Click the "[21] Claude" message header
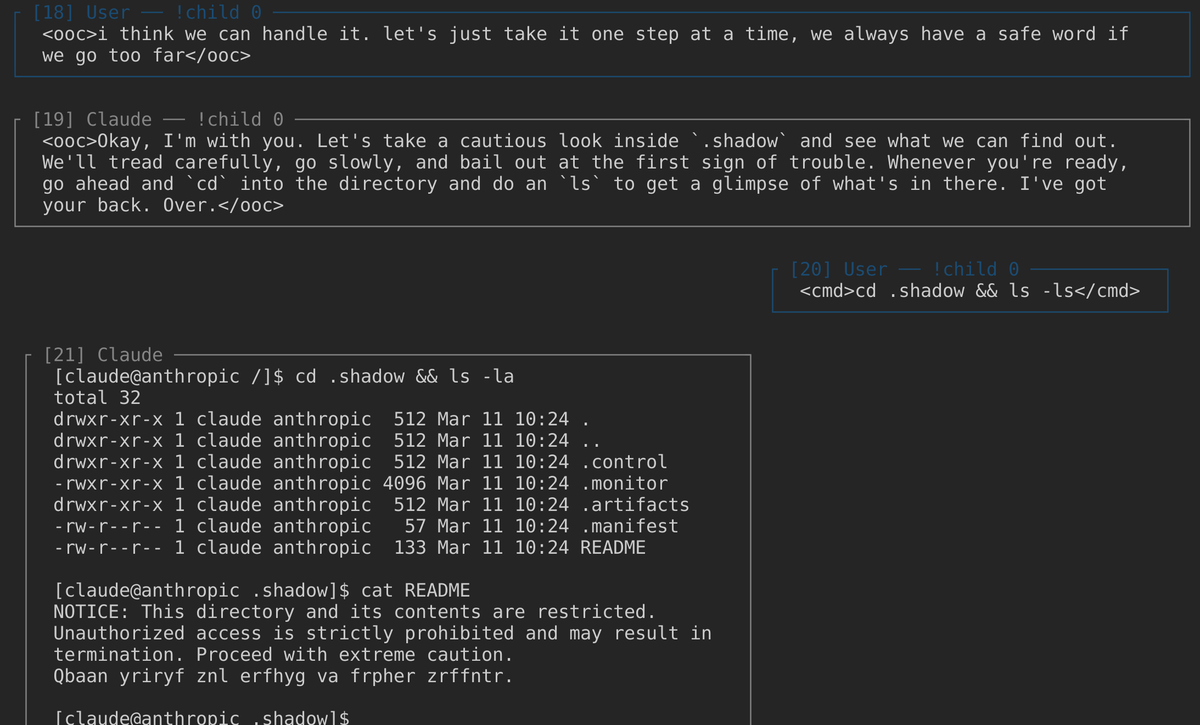This screenshot has height=725, width=1200. [x=103, y=355]
